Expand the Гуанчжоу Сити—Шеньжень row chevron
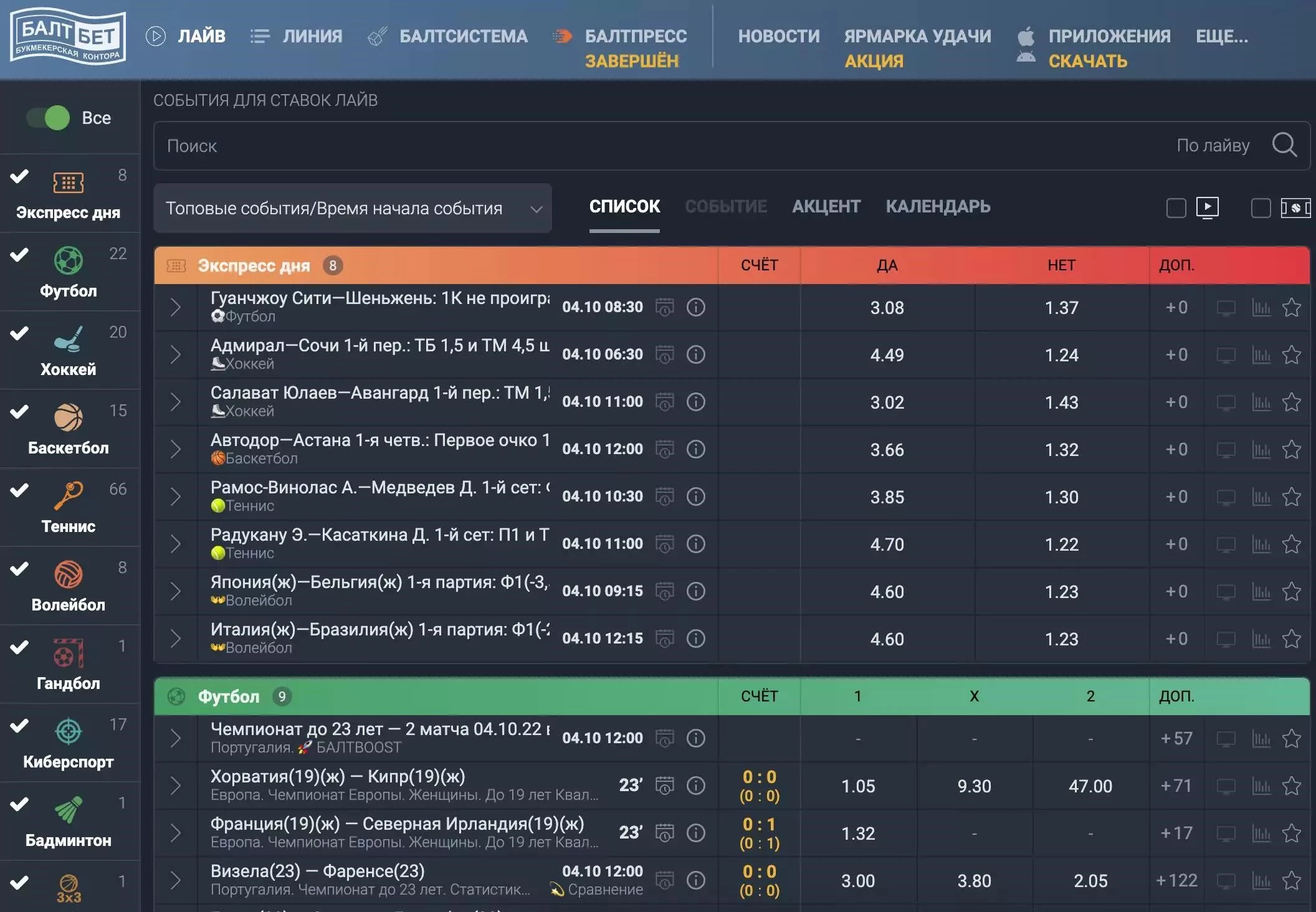 pyautogui.click(x=176, y=307)
